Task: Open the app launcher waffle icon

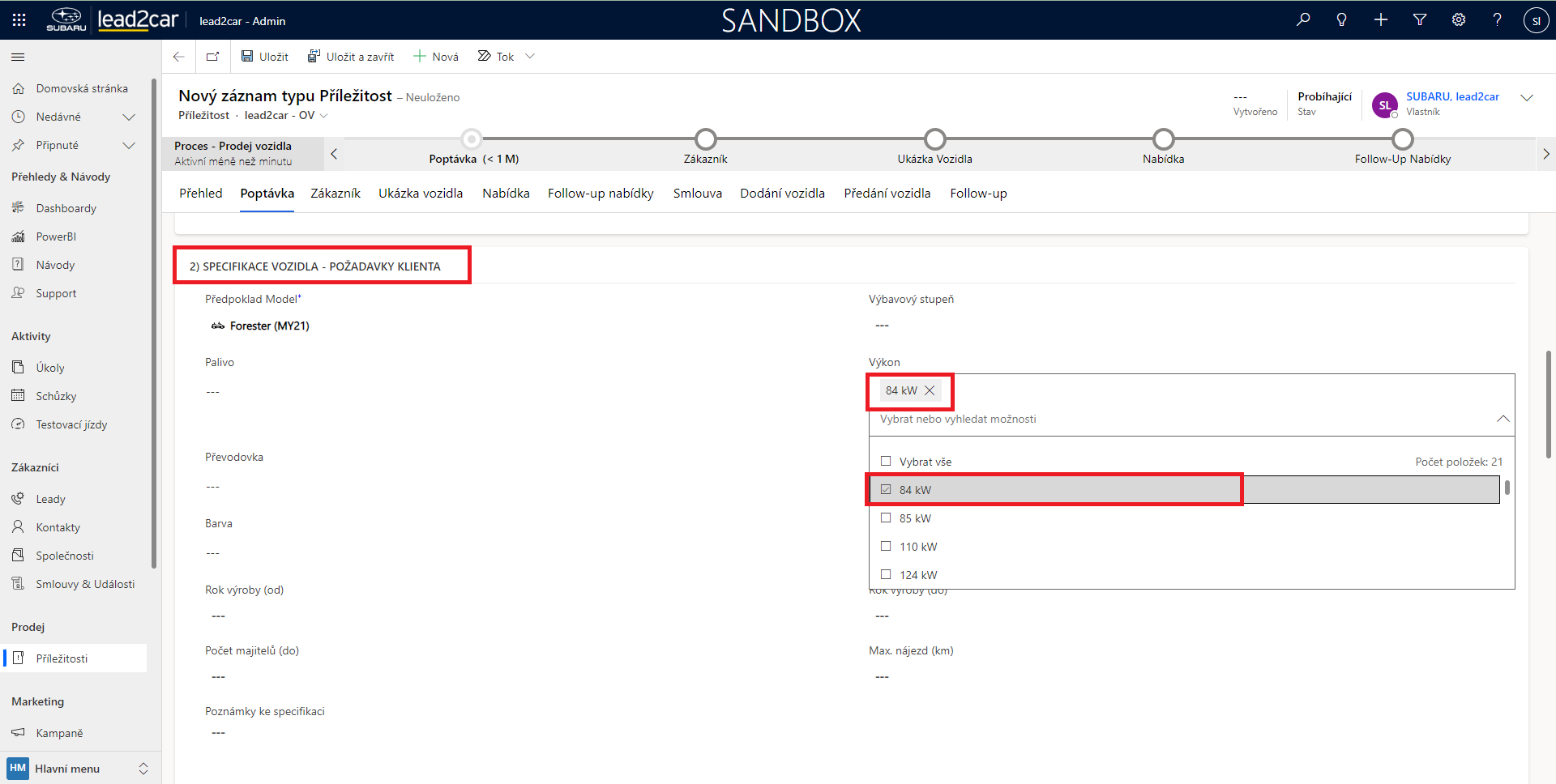Action: tap(19, 20)
